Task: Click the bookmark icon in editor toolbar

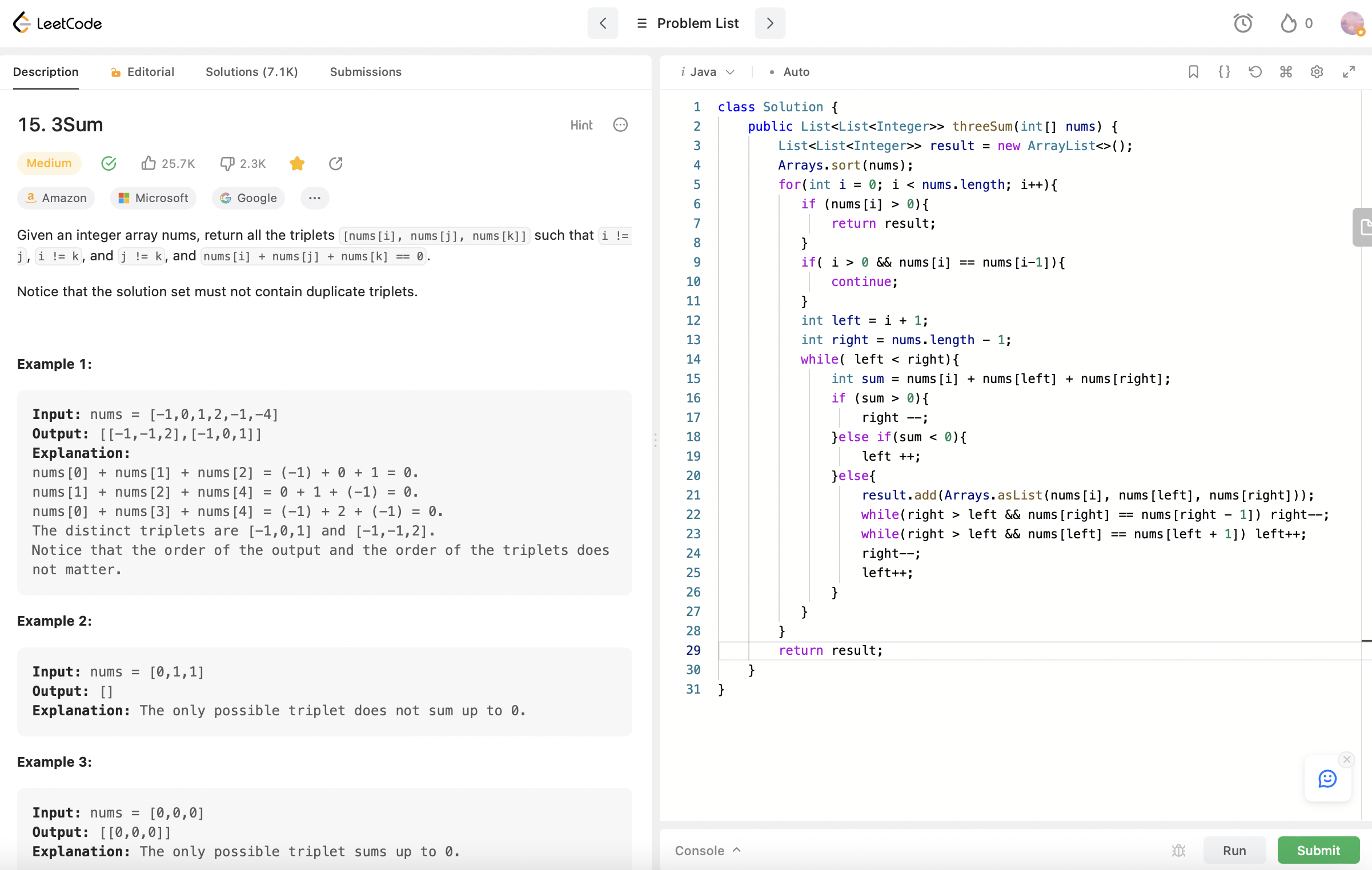Action: coord(1193,72)
